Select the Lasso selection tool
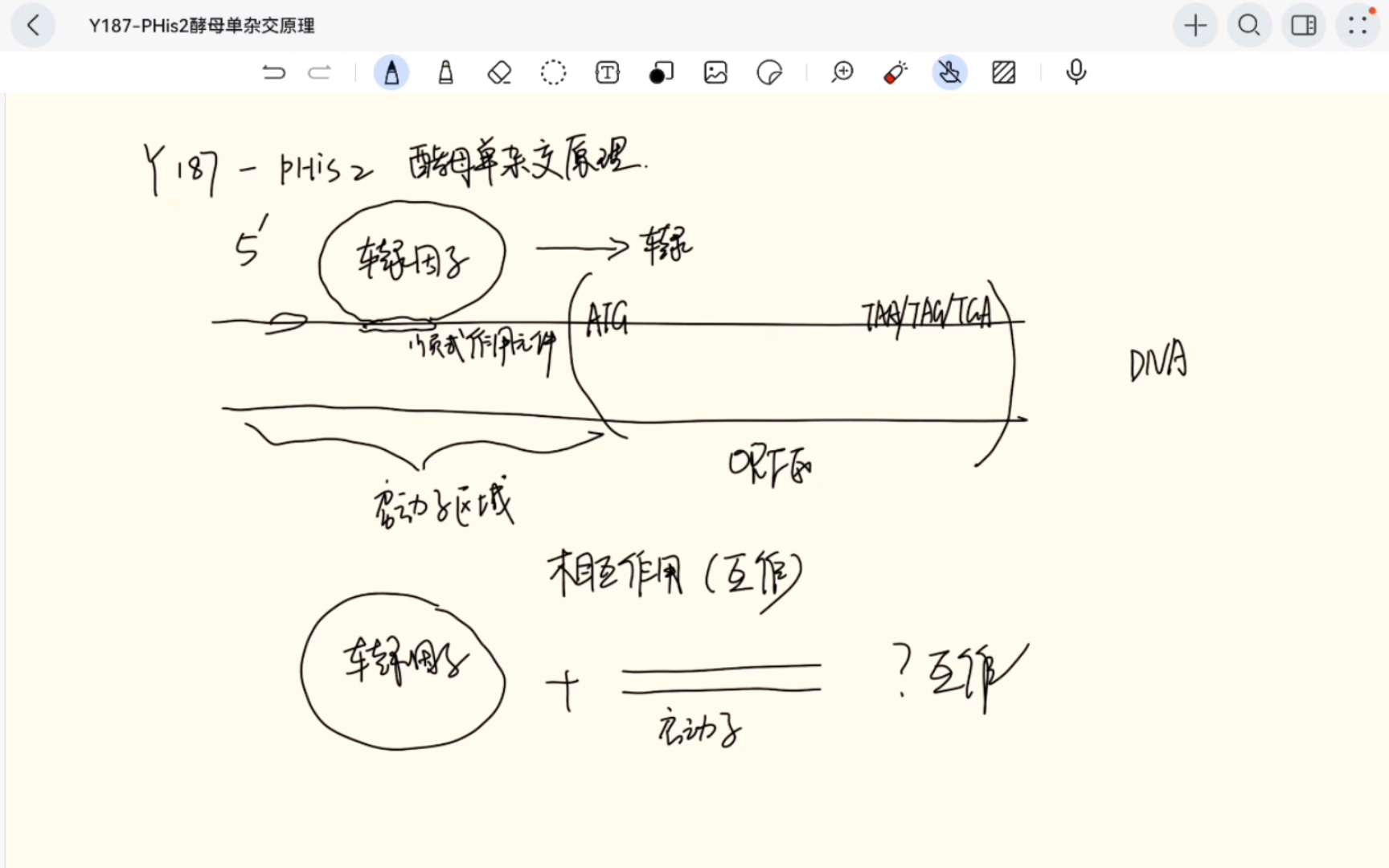Screen dimensions: 1389x868 coord(553,72)
